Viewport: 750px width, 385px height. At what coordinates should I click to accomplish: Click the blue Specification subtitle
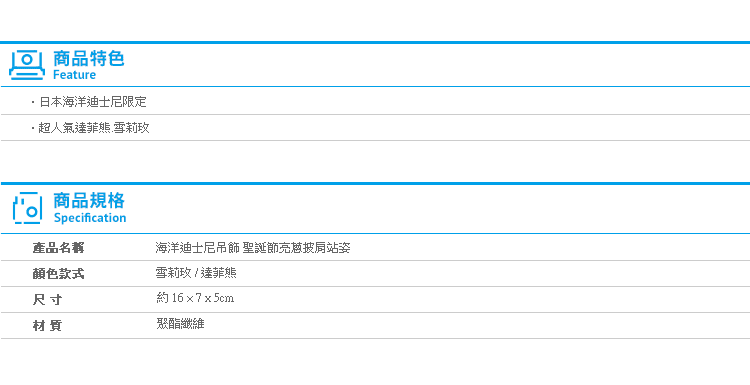click(90, 218)
